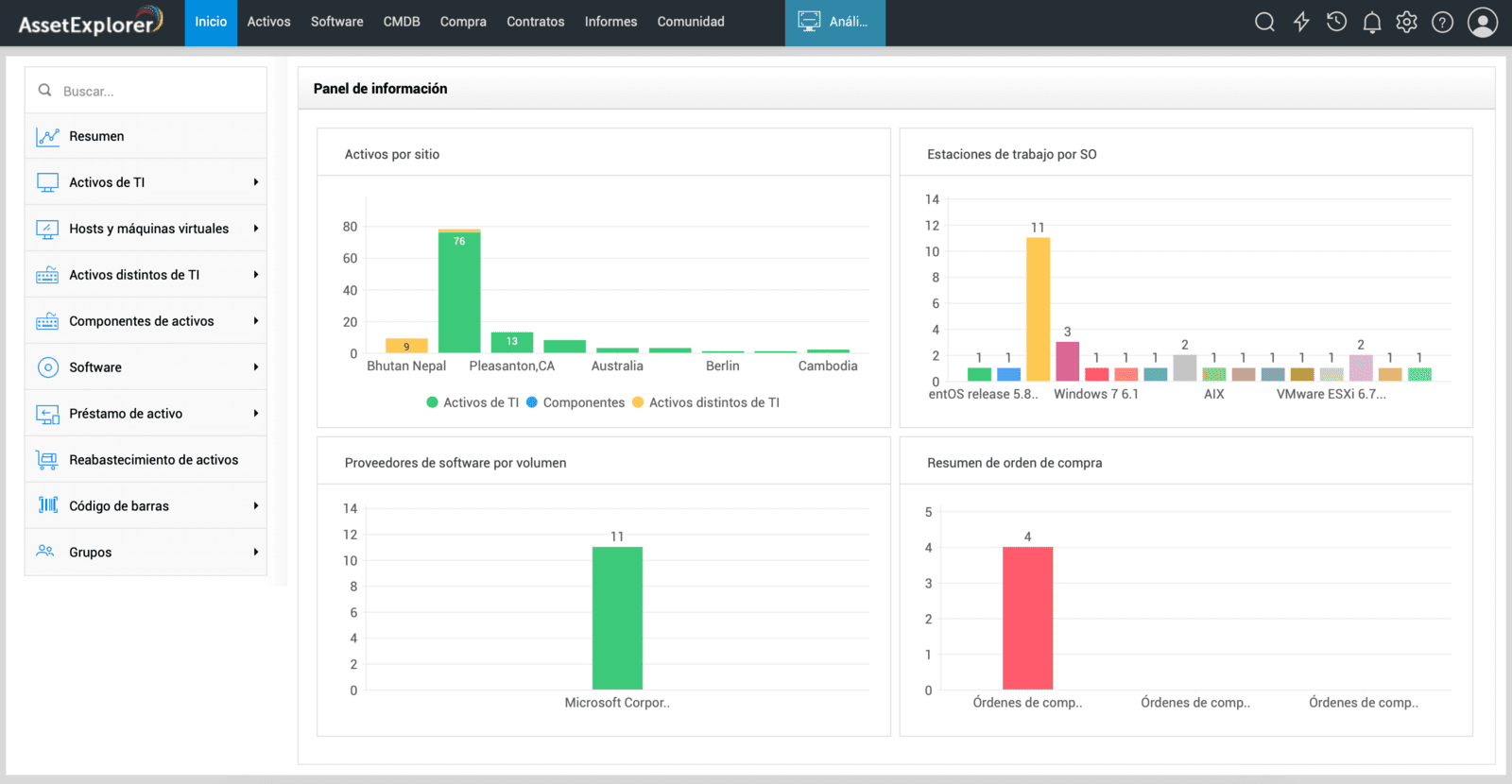Open Reabastecimiento de activos link
Viewport: 1512px width, 784px height.
click(146, 460)
